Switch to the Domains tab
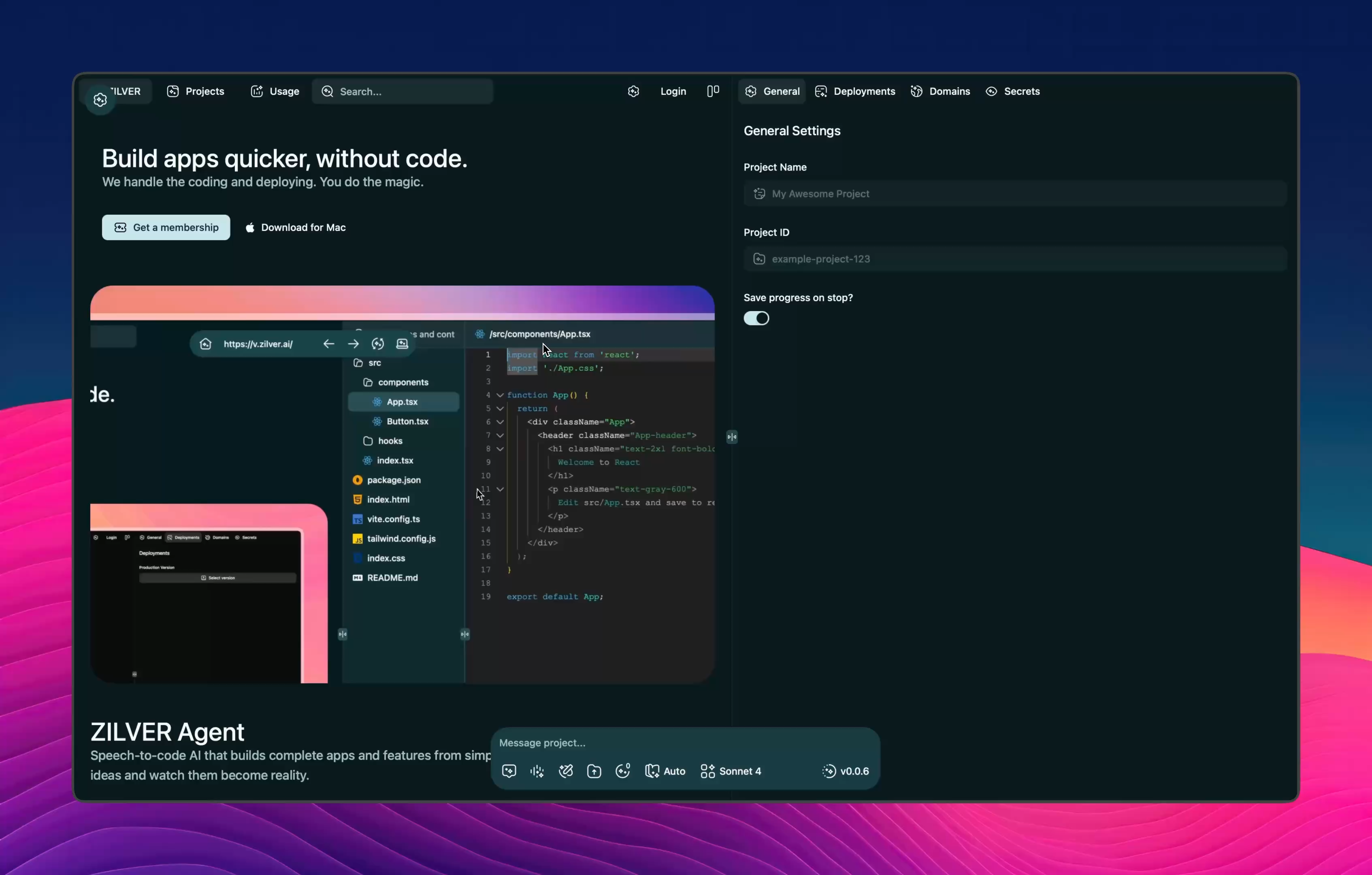This screenshot has width=1372, height=875. [x=940, y=91]
